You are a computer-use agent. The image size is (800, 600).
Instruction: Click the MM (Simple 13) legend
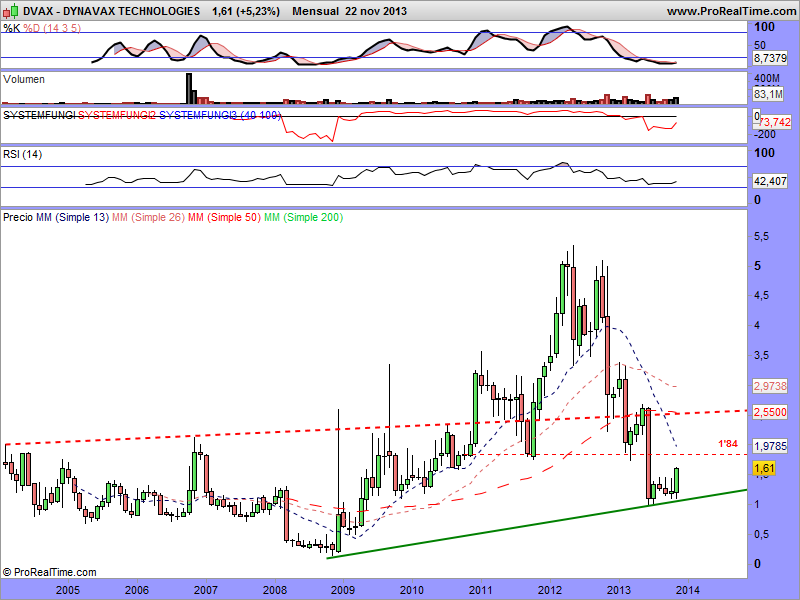click(72, 217)
